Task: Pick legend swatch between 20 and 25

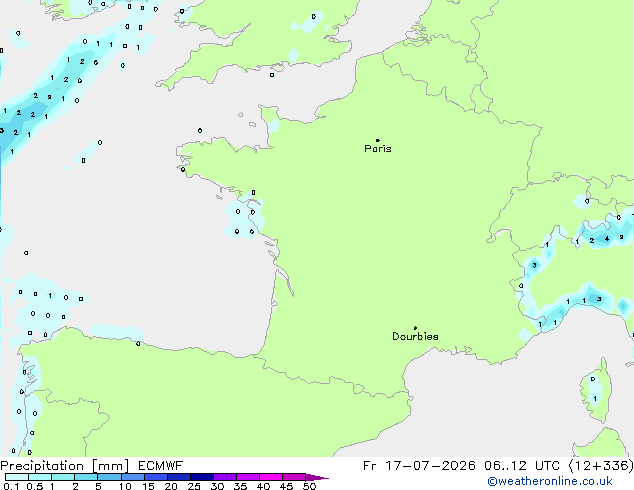Action: [179, 477]
